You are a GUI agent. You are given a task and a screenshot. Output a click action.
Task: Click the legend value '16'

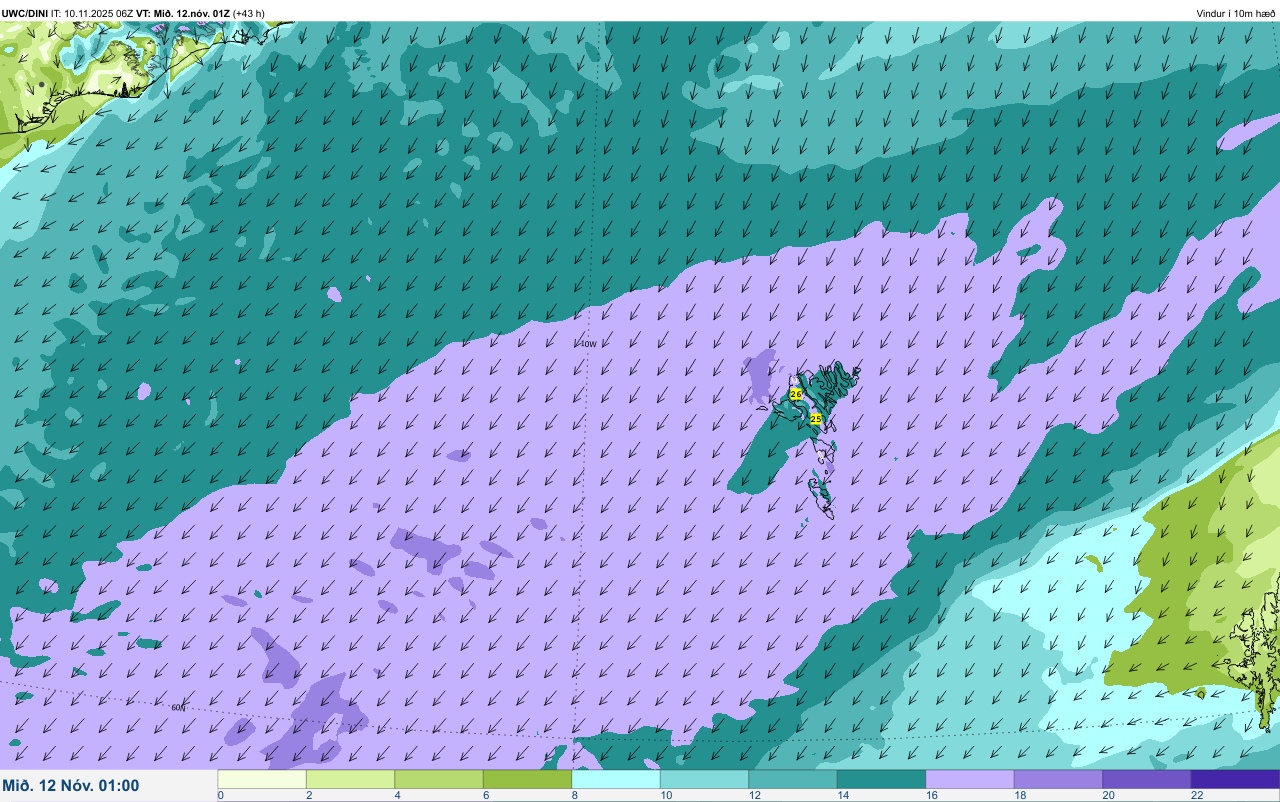tap(930, 796)
